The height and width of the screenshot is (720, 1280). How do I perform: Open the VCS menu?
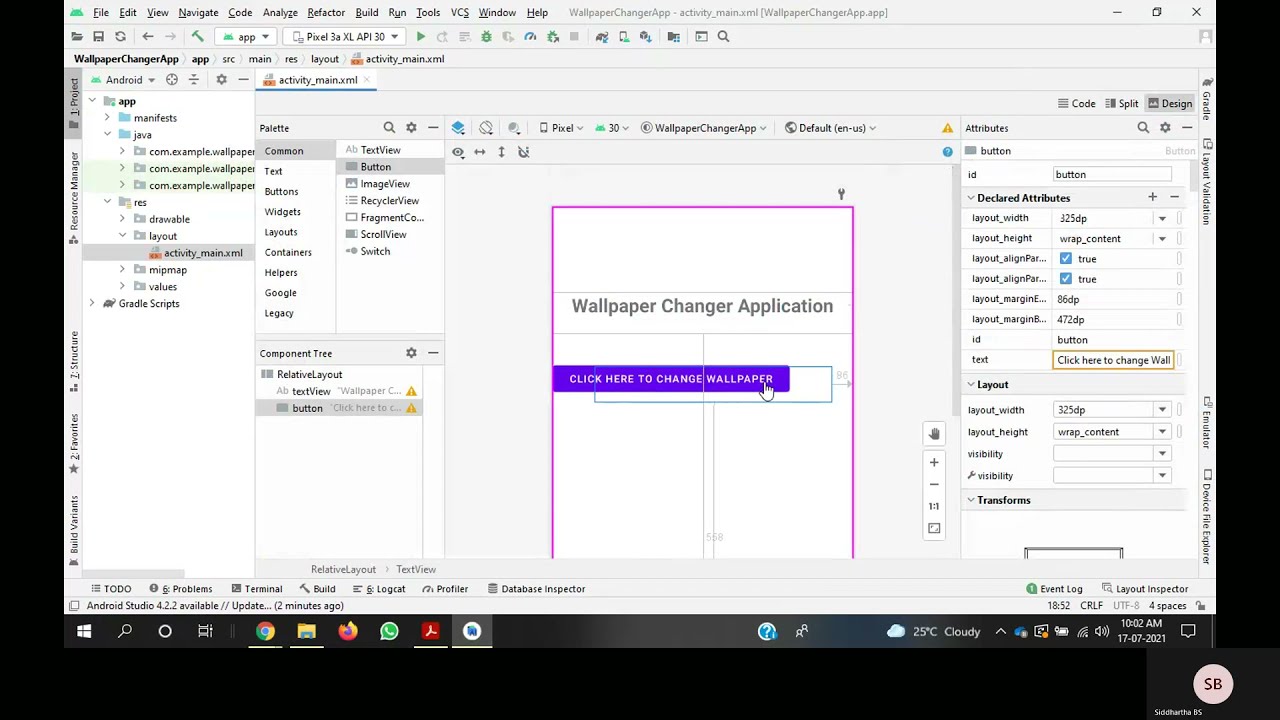pyautogui.click(x=460, y=13)
